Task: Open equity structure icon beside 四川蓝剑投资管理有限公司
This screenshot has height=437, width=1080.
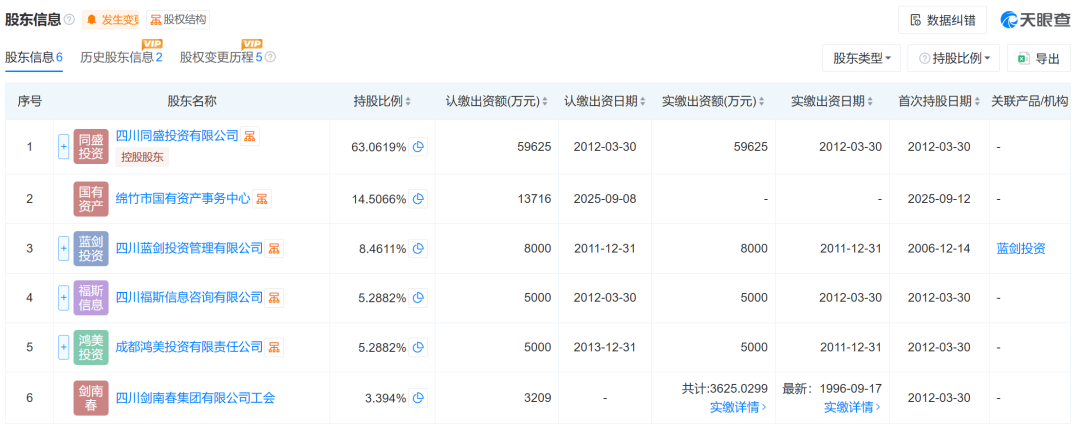Action: pyautogui.click(x=274, y=248)
